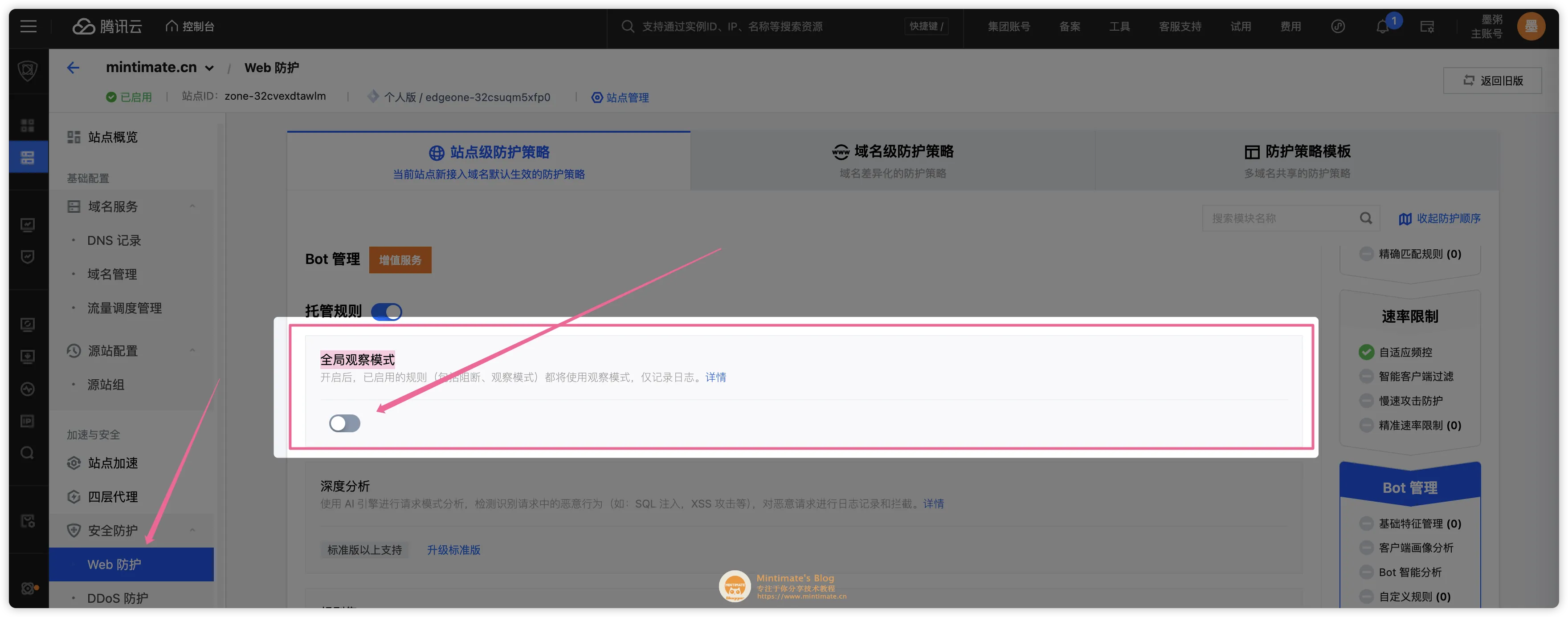Open the 客服支持 menu
This screenshot has height=617, width=1568.
pos(1180,26)
